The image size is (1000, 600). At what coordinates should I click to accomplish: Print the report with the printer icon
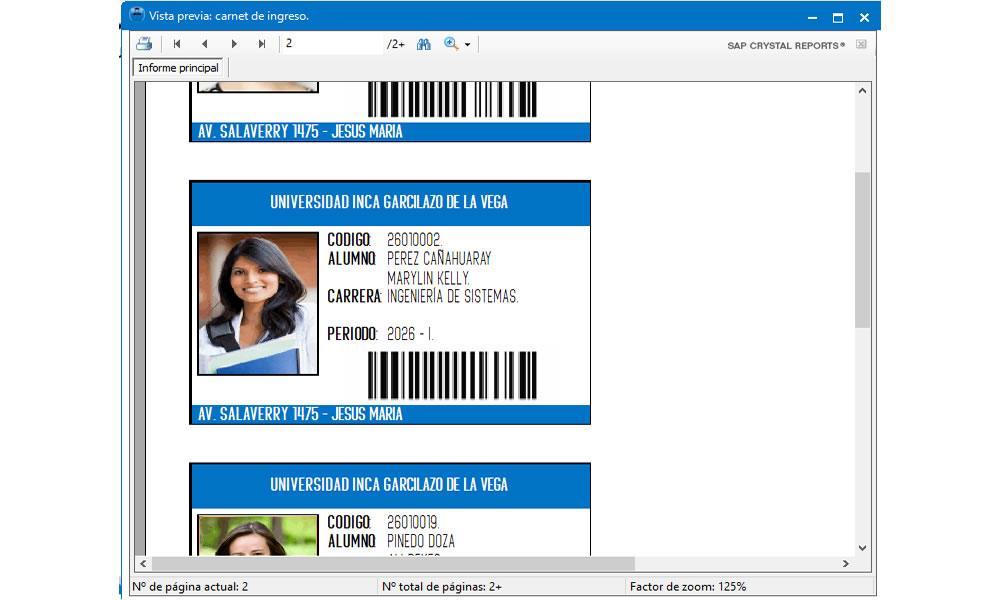click(144, 43)
